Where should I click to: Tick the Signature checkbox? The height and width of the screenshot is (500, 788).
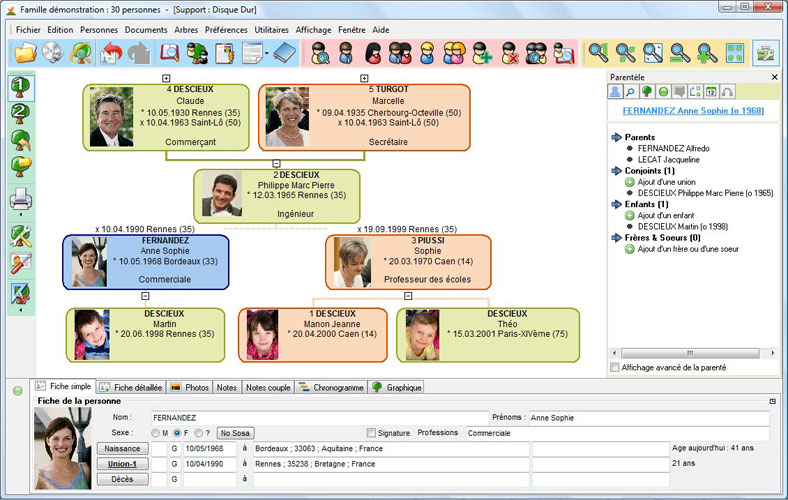371,433
